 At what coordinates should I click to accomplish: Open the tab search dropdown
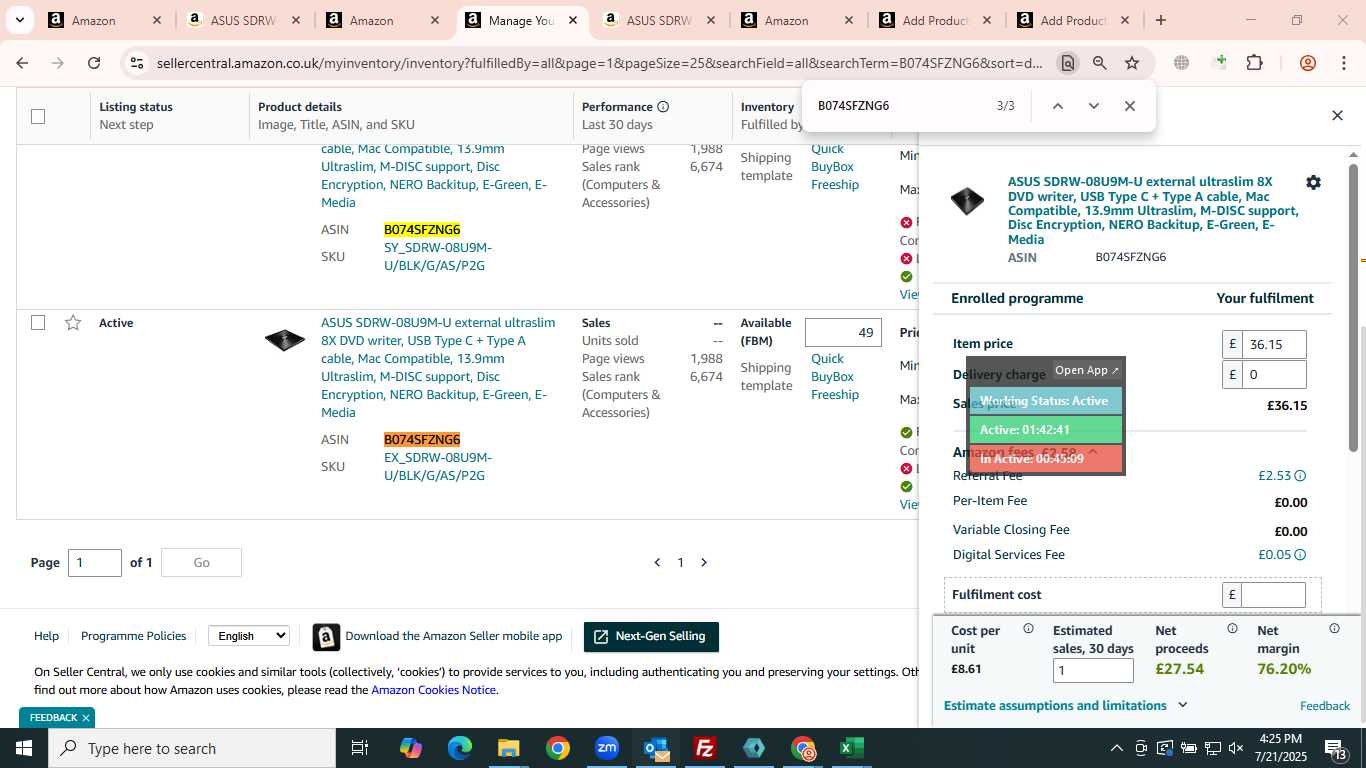point(19,20)
